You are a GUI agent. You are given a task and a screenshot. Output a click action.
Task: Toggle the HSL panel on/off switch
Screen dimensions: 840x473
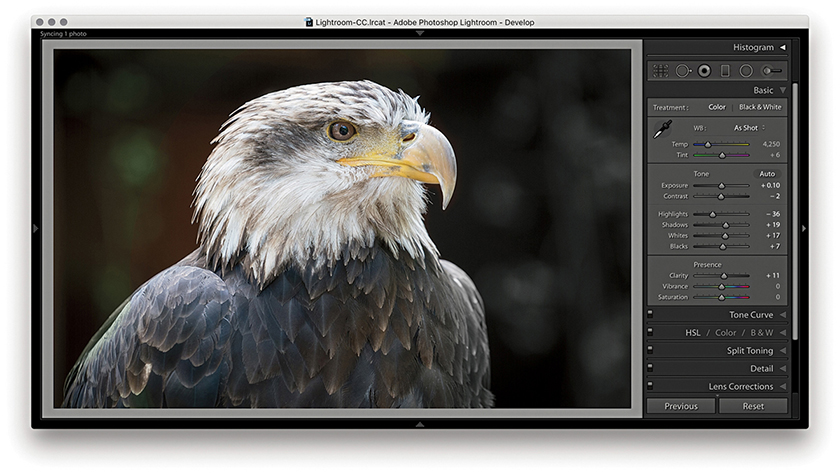(x=650, y=332)
